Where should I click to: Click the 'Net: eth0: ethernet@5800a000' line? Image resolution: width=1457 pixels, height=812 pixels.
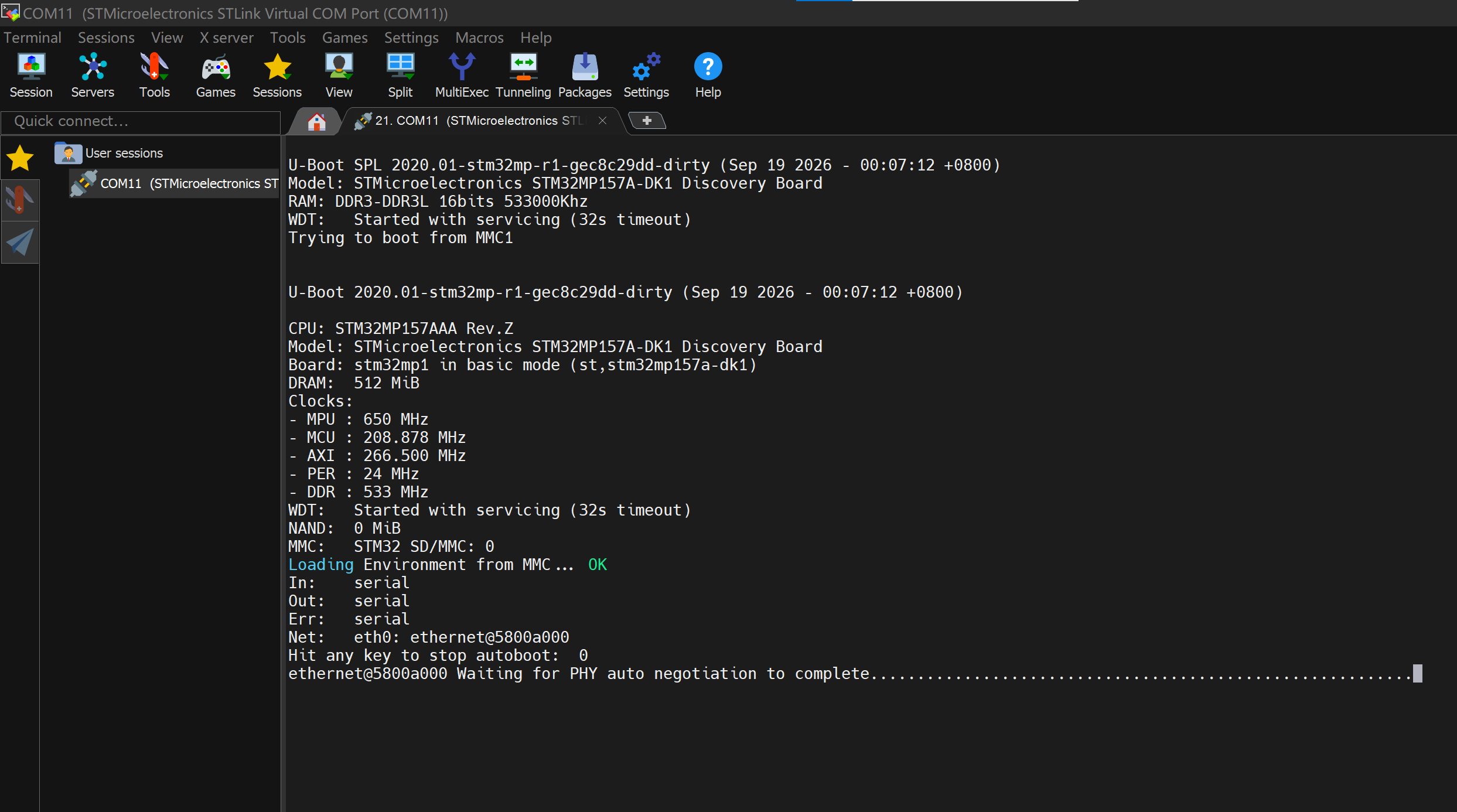click(429, 637)
